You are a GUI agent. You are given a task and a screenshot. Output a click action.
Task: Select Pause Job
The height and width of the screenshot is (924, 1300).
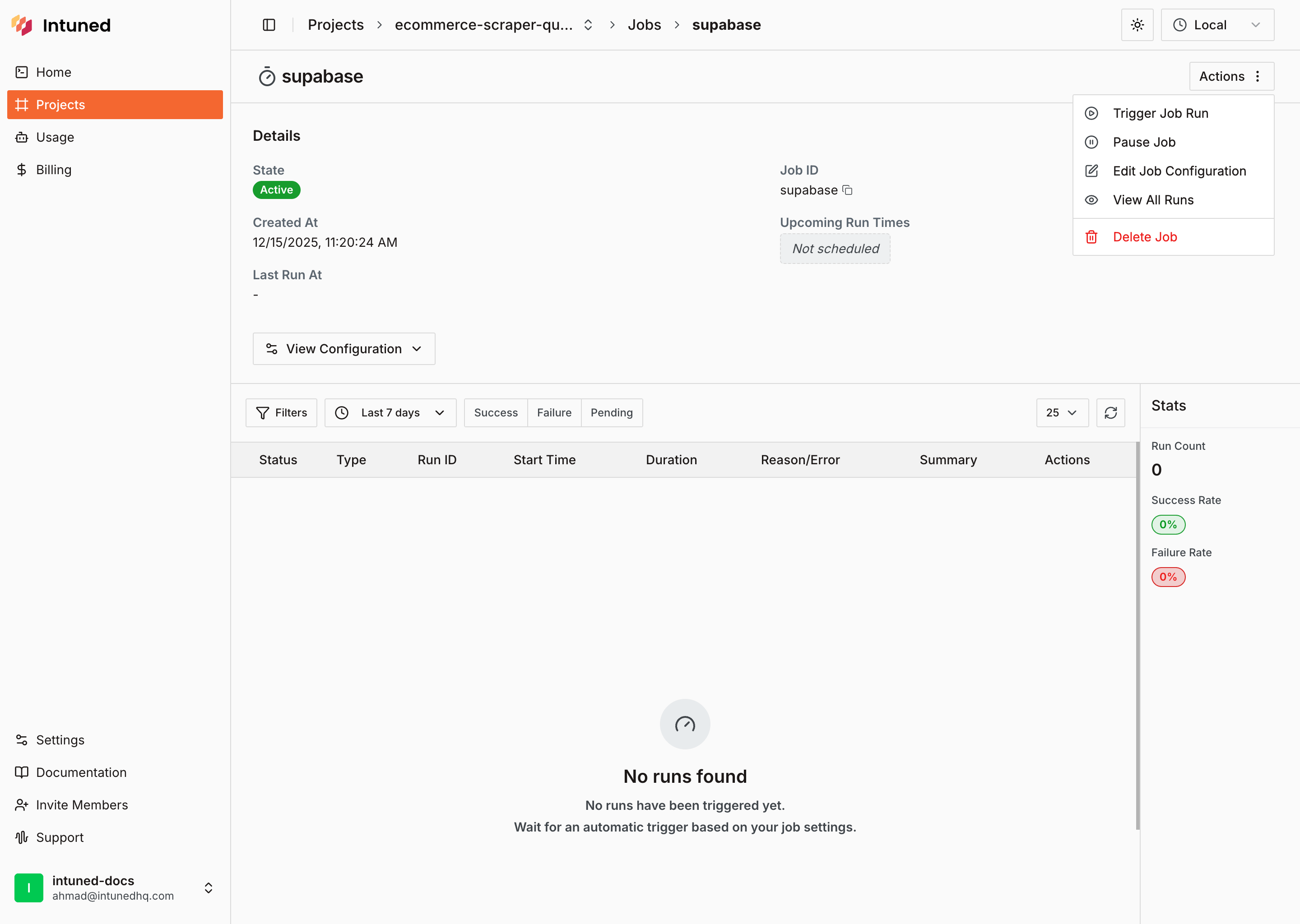click(x=1173, y=142)
